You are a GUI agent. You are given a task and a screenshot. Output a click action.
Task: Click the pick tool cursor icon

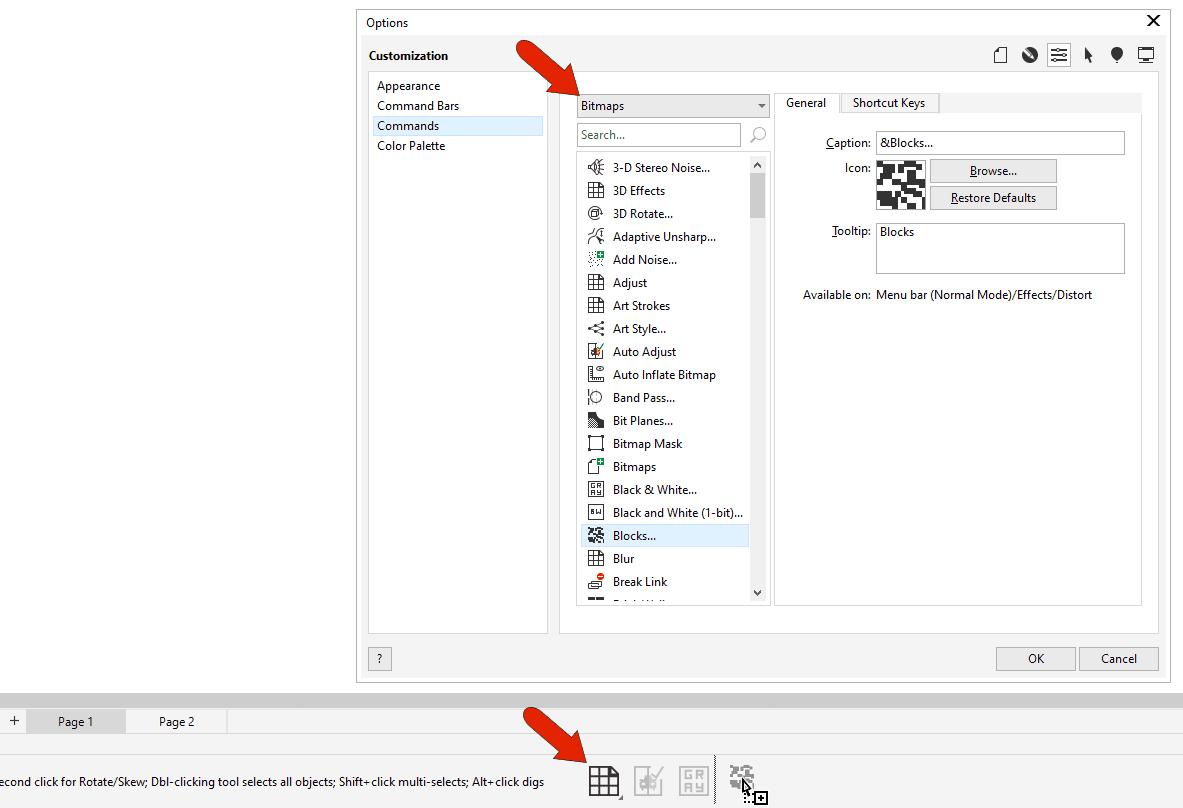[x=1088, y=54]
